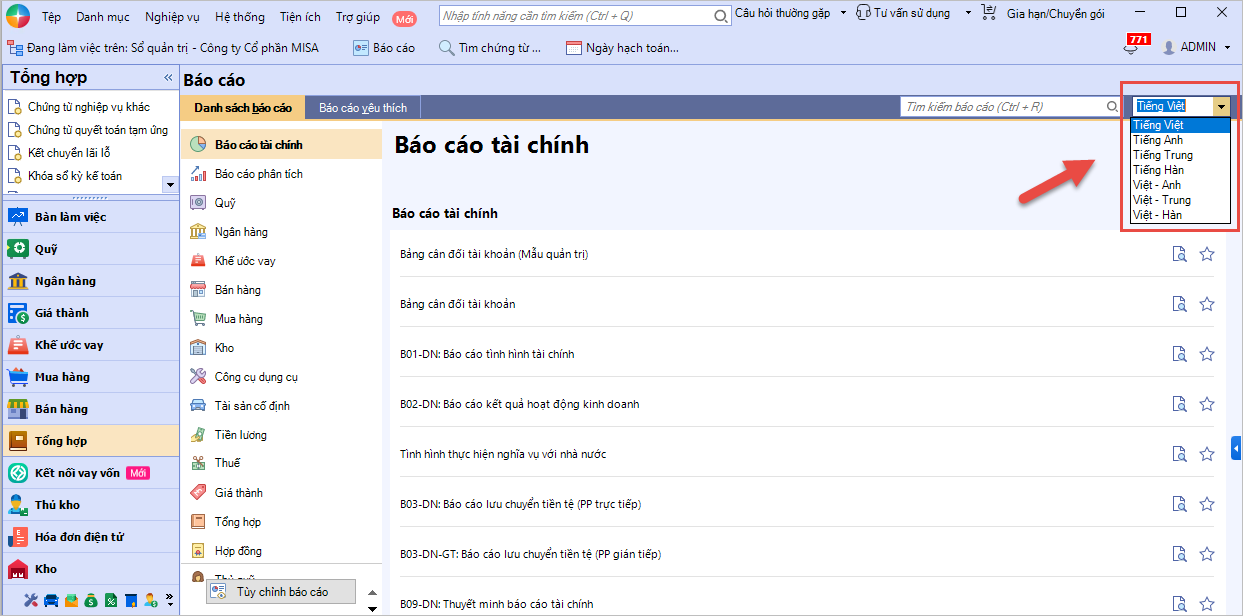Click the Tìm kiếm báo cáo search field
This screenshot has width=1243, height=616.
1002,106
